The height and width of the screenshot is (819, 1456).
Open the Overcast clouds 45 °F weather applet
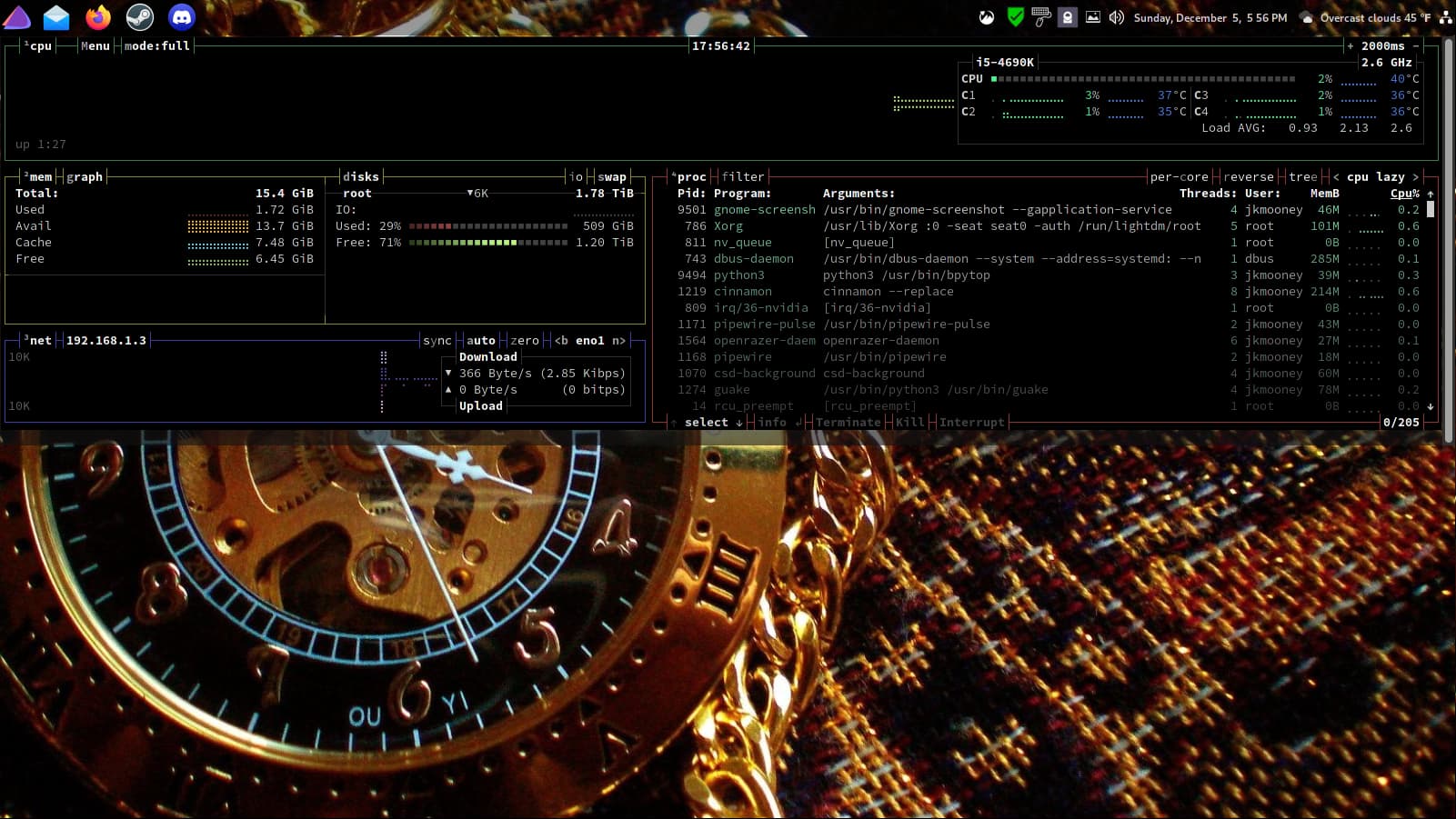pos(1375,18)
